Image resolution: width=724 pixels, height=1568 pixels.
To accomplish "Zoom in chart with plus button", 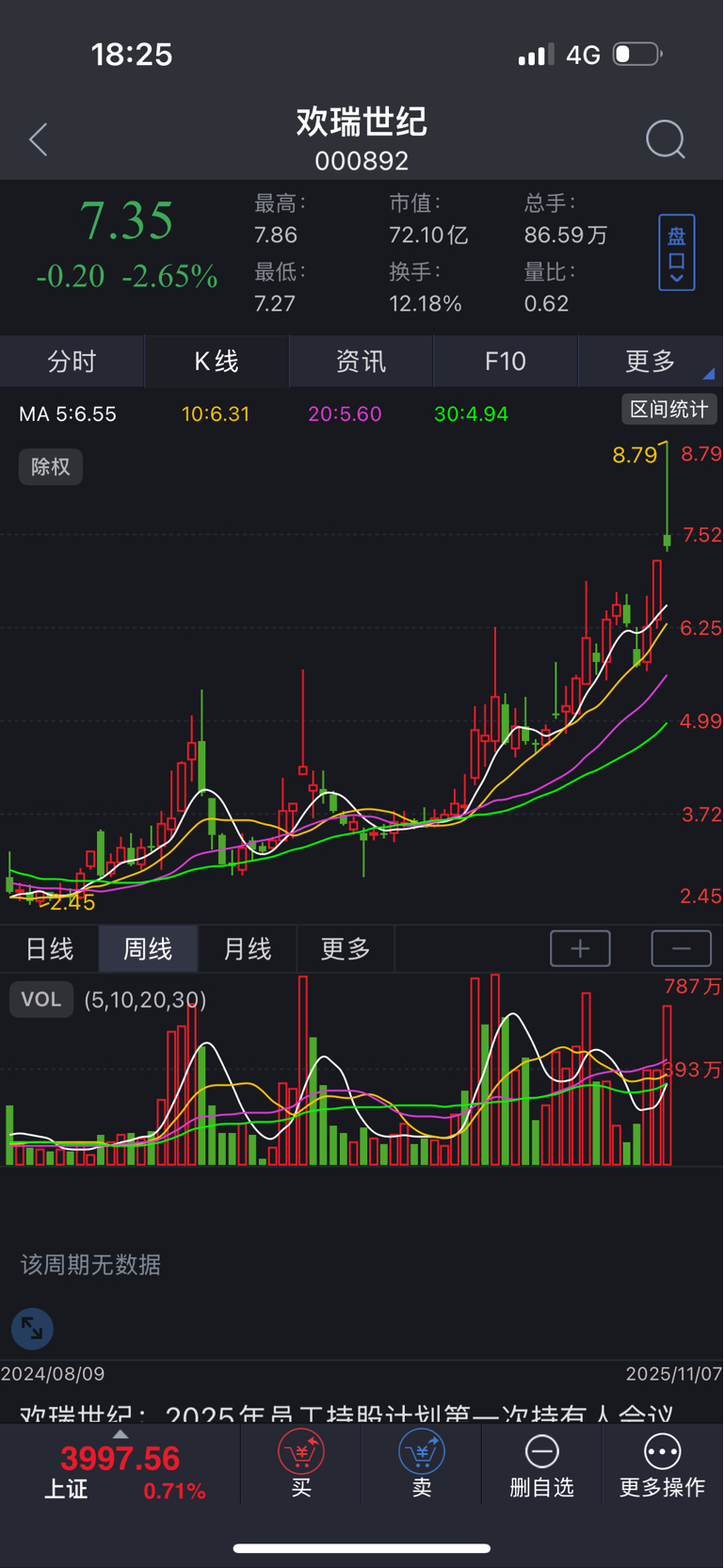I will coord(580,948).
